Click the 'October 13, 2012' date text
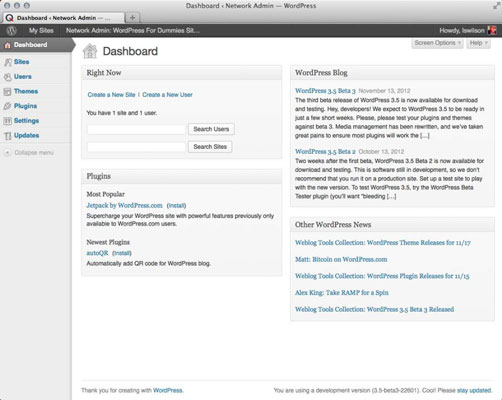502x400 pixels. click(381, 151)
